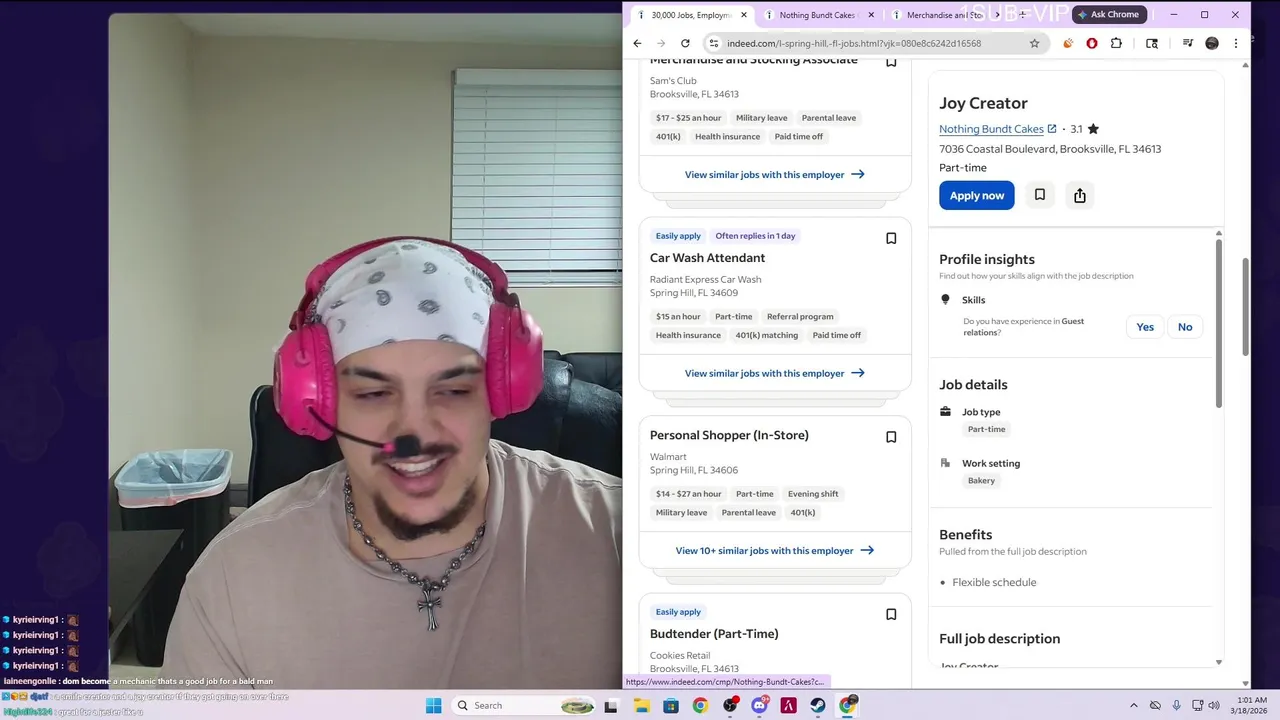Open the Personal Shopper (In-Store) listing
1280x720 pixels.
(729, 435)
